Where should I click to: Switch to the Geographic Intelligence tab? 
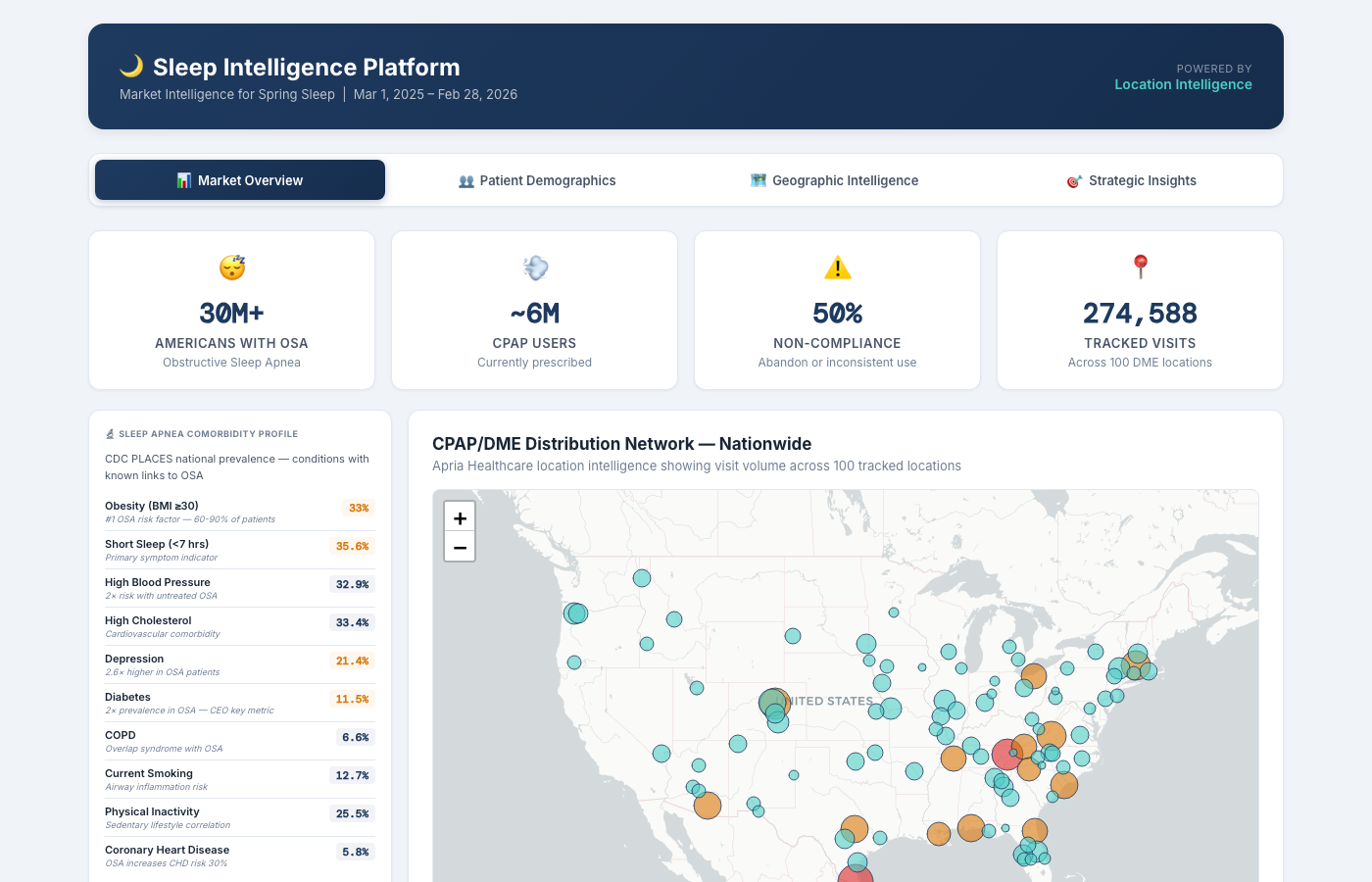pyautogui.click(x=834, y=180)
